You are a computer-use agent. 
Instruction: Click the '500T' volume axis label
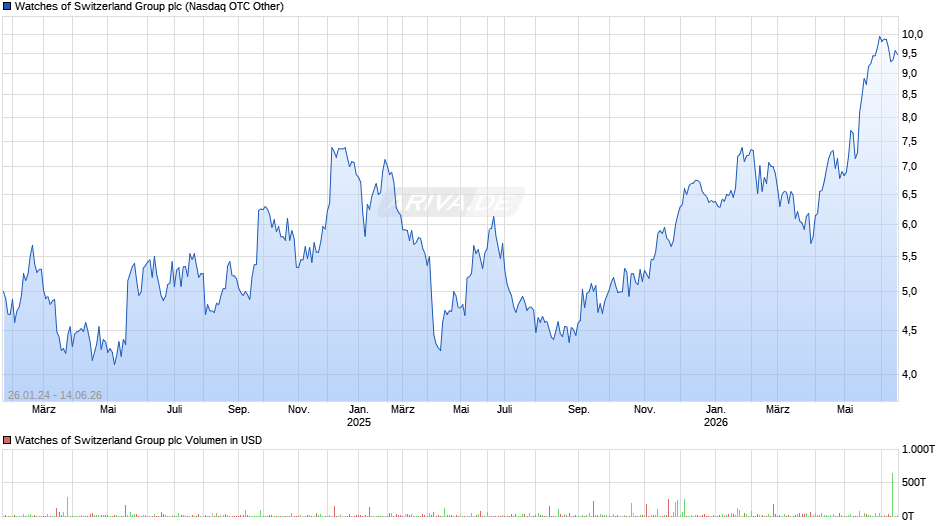tap(914, 482)
